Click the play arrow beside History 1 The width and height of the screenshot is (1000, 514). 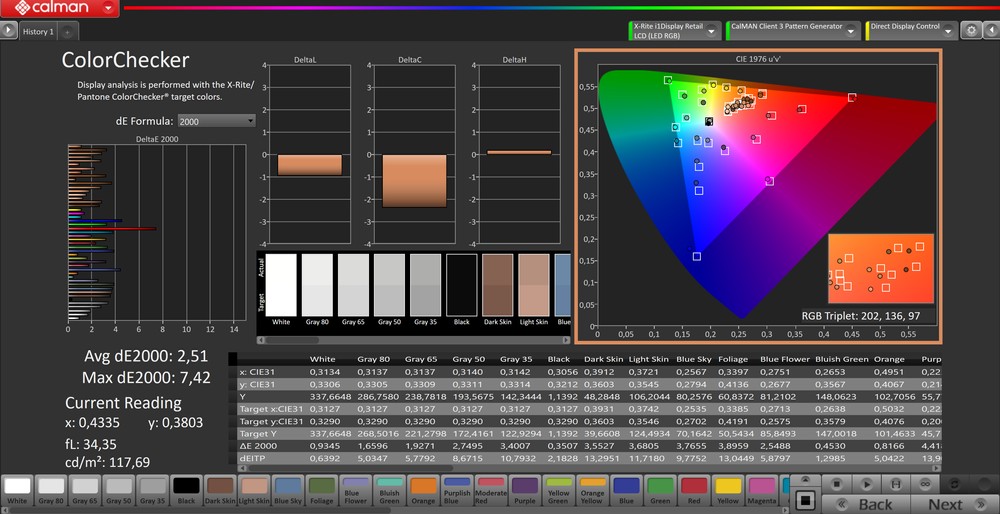tap(9, 31)
